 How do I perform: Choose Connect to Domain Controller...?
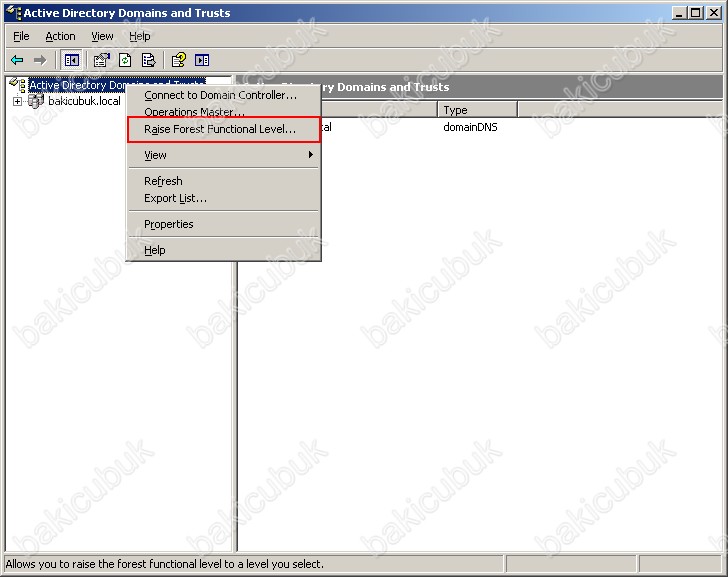[x=223, y=95]
